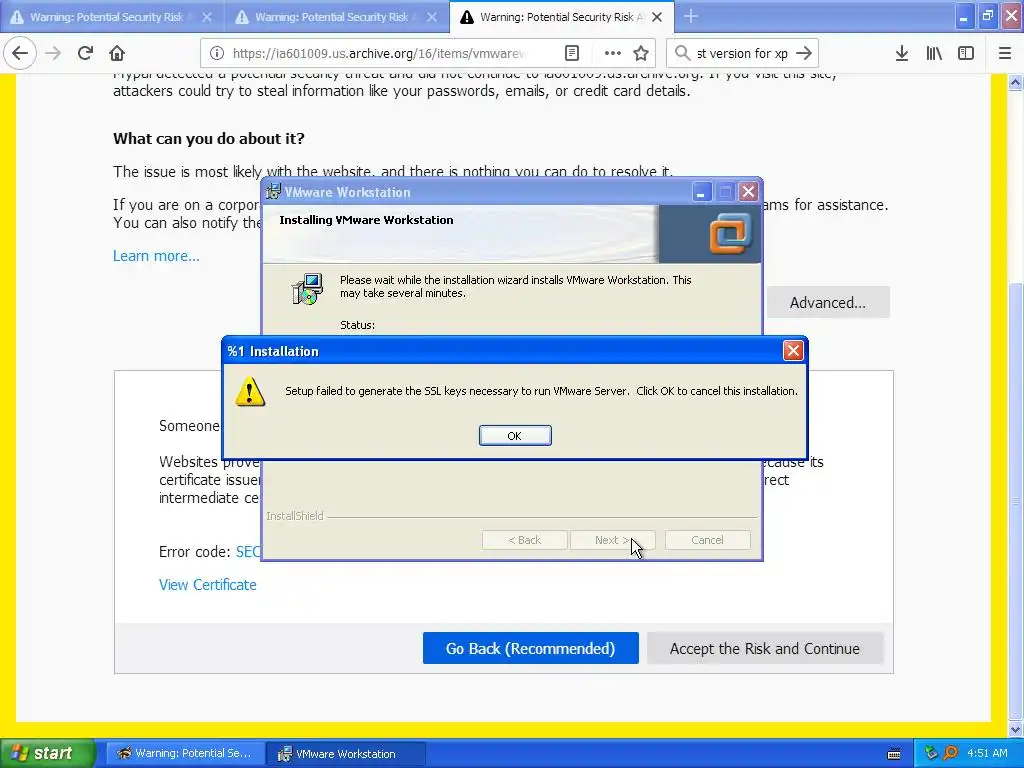
Task: Click Accept the Risk and Continue
Action: click(765, 648)
